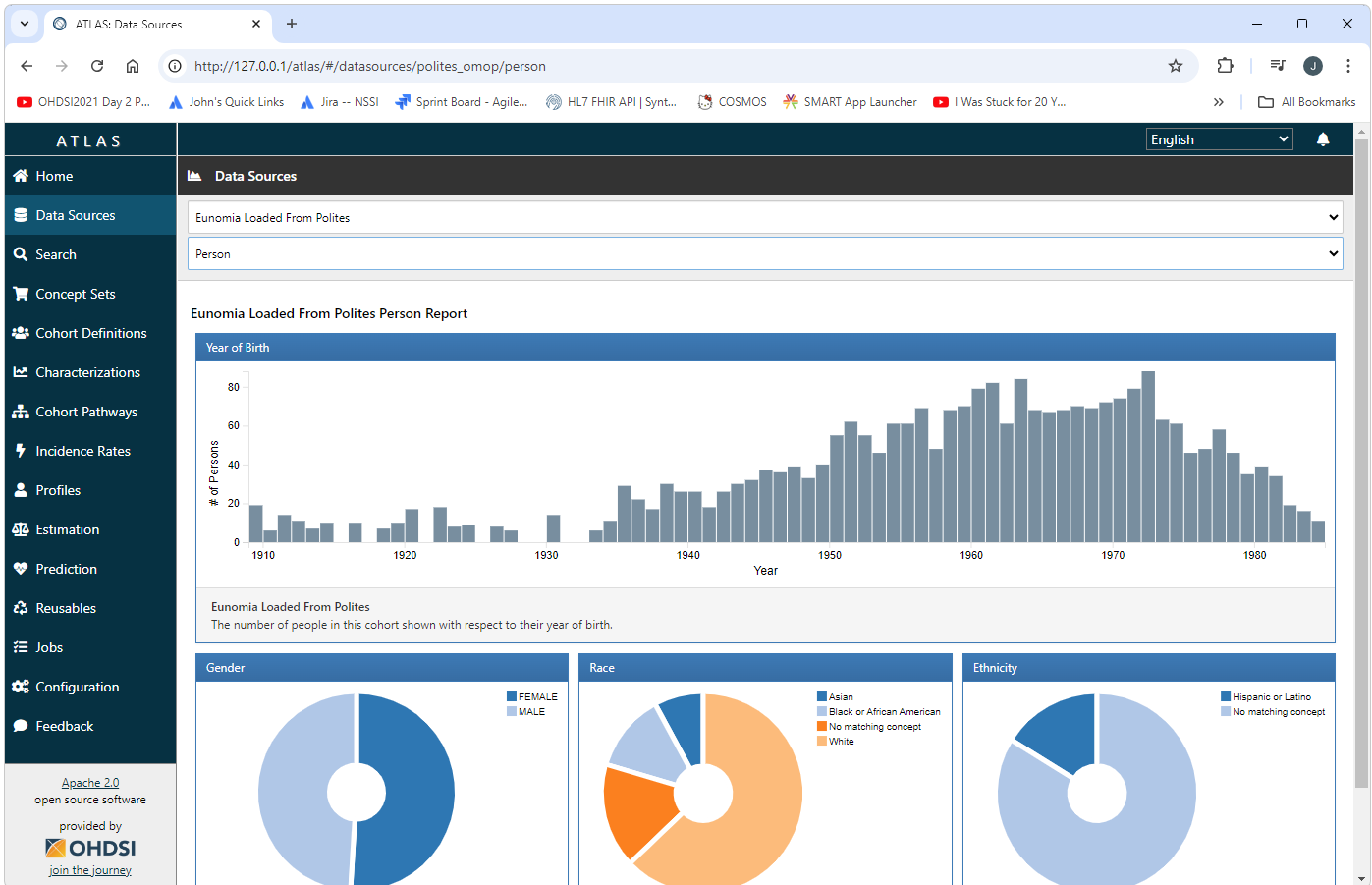Bookmark this page with the star icon
Viewport: 1372px width, 885px height.
pyautogui.click(x=1176, y=66)
